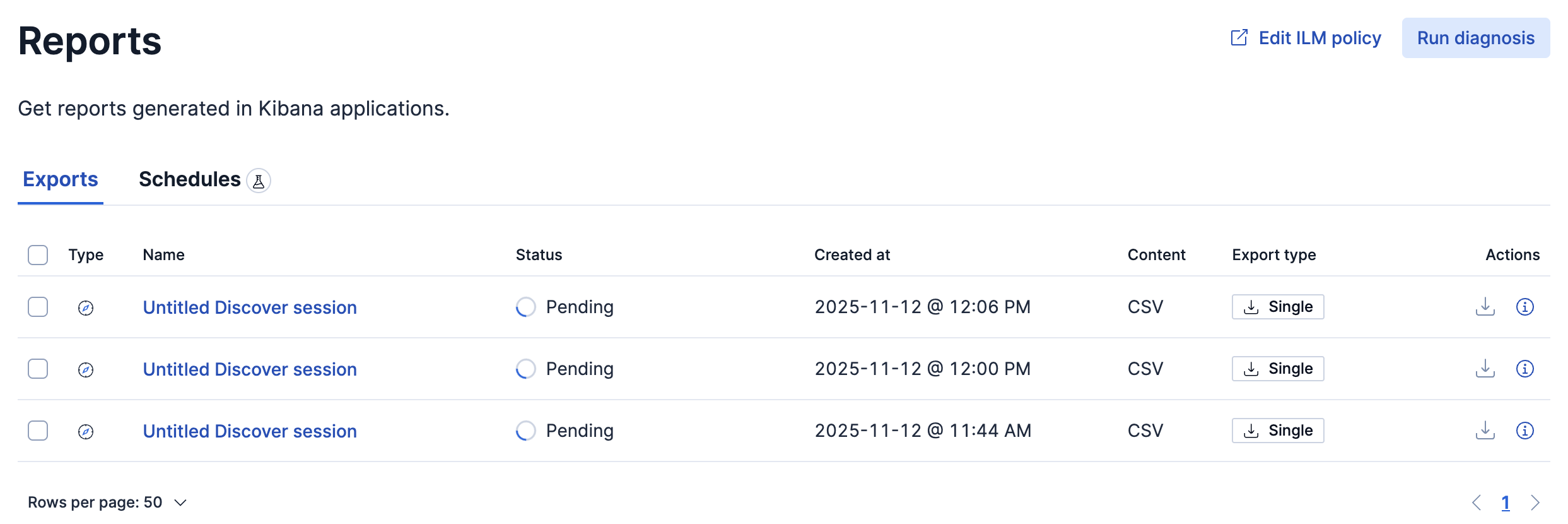Open the Edit ILM policy link
This screenshot has width=1568, height=524.
(1306, 39)
